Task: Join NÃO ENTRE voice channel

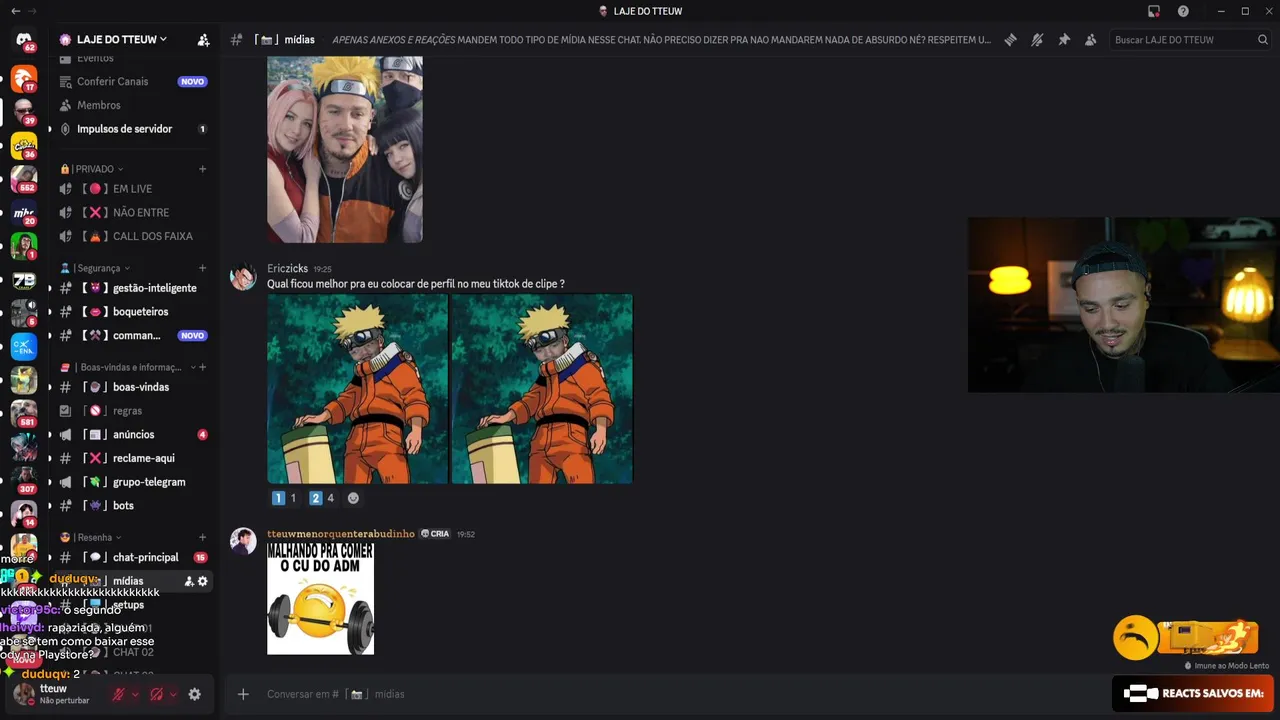Action: pyautogui.click(x=133, y=213)
